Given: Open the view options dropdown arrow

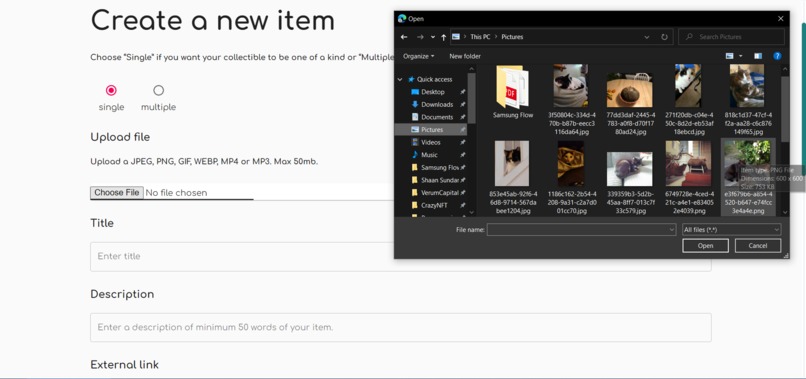Looking at the screenshot, I should (741, 56).
